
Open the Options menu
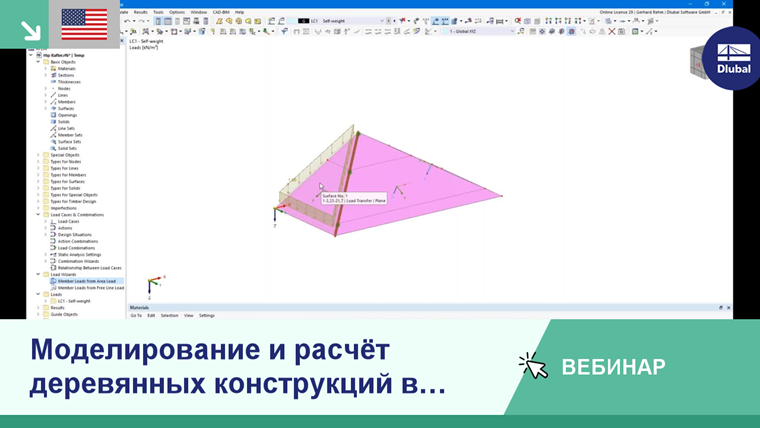[x=177, y=12]
